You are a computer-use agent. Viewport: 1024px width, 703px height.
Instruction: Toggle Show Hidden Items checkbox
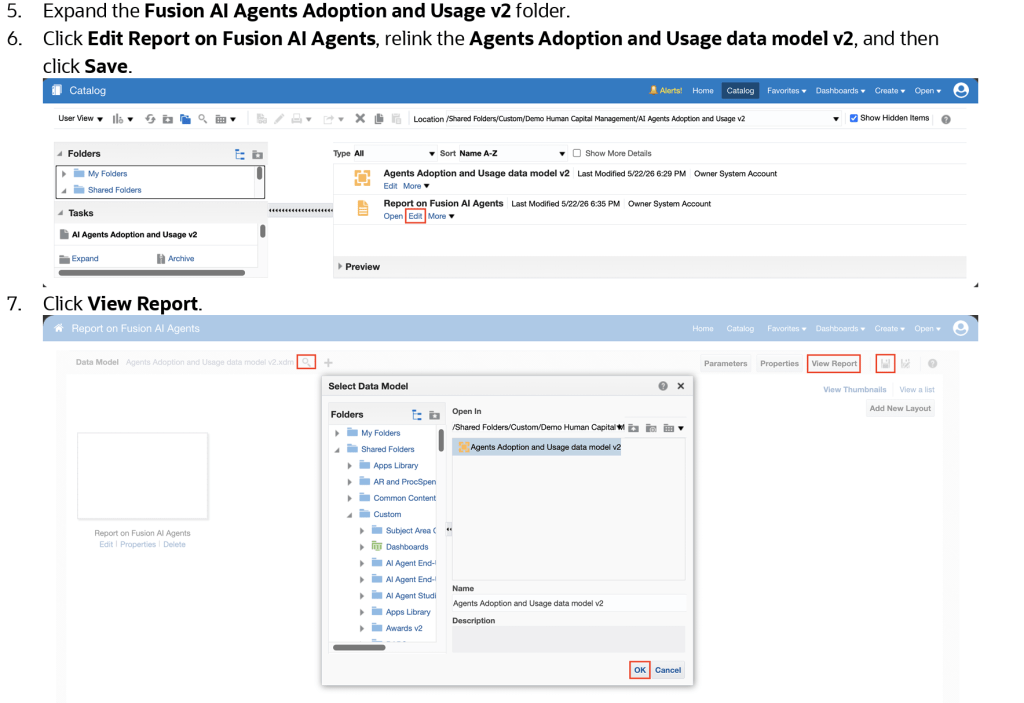[854, 118]
